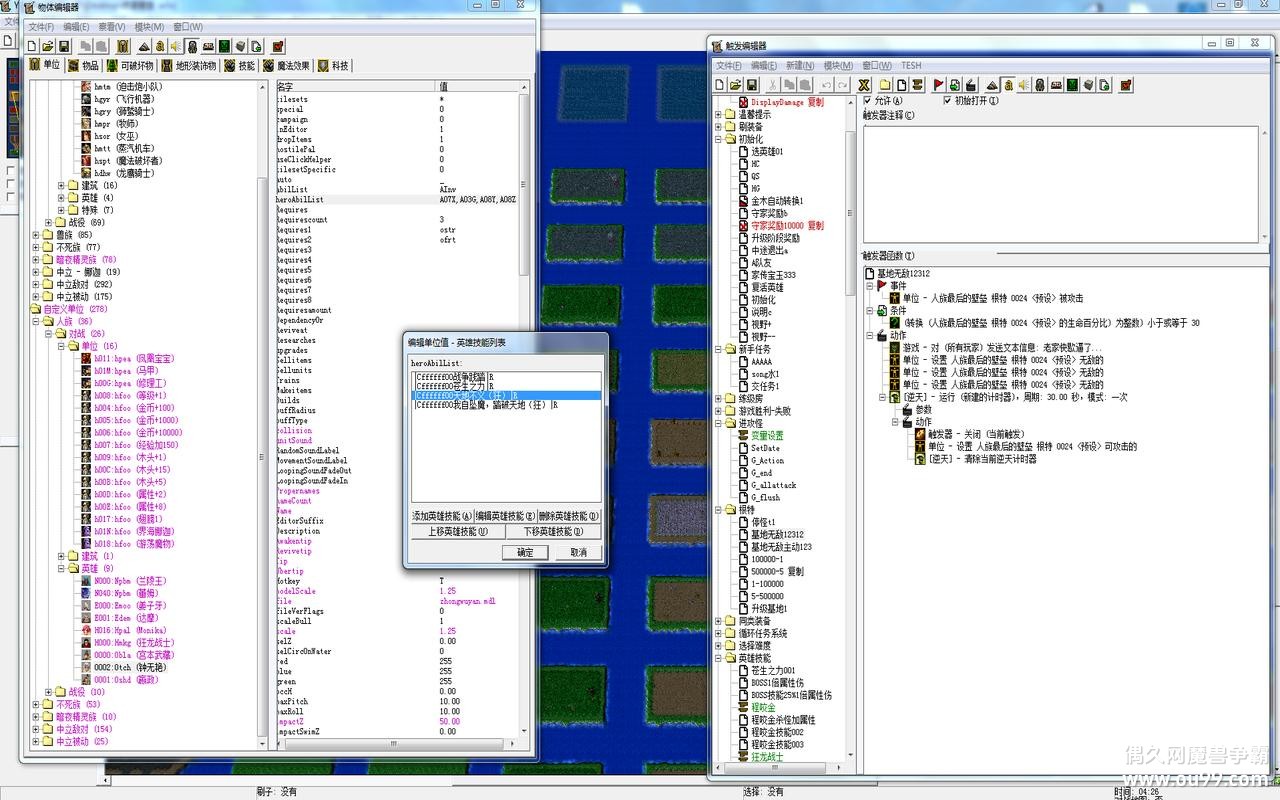Click Undo arrow in Trigger Editor toolbar

click(826, 85)
